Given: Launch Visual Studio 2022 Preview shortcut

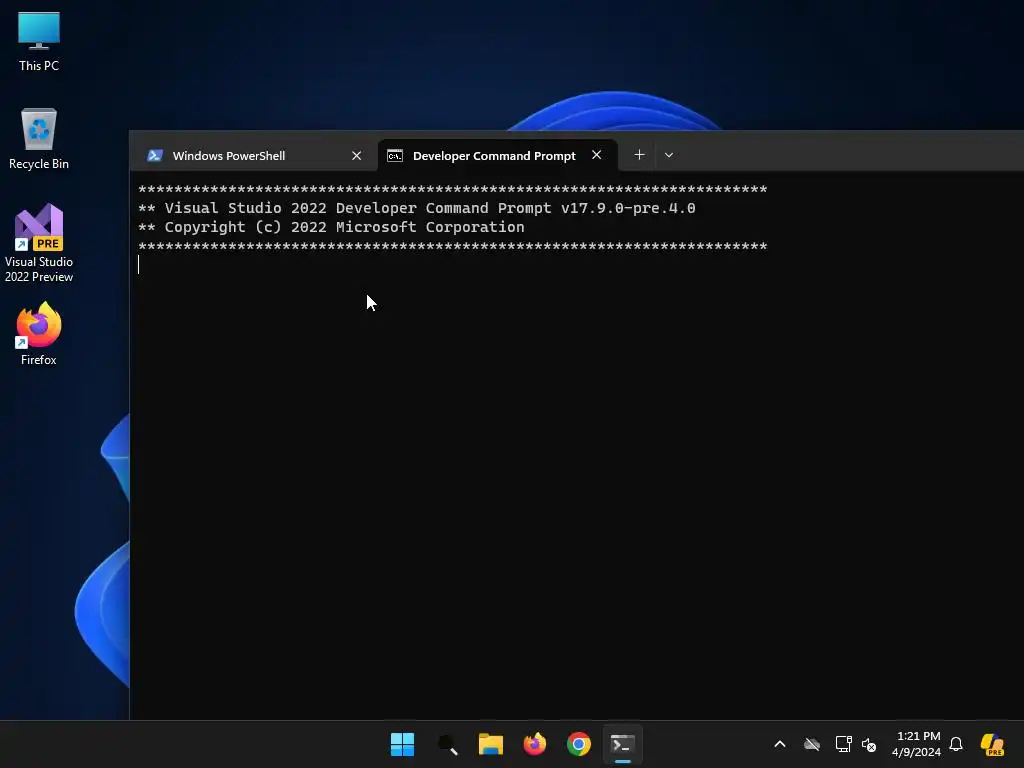Looking at the screenshot, I should [x=39, y=243].
